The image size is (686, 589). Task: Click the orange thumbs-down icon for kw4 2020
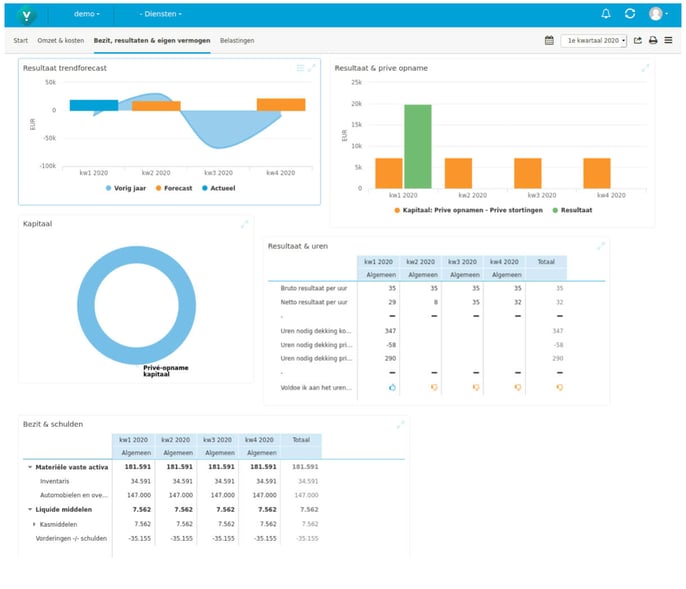point(518,388)
